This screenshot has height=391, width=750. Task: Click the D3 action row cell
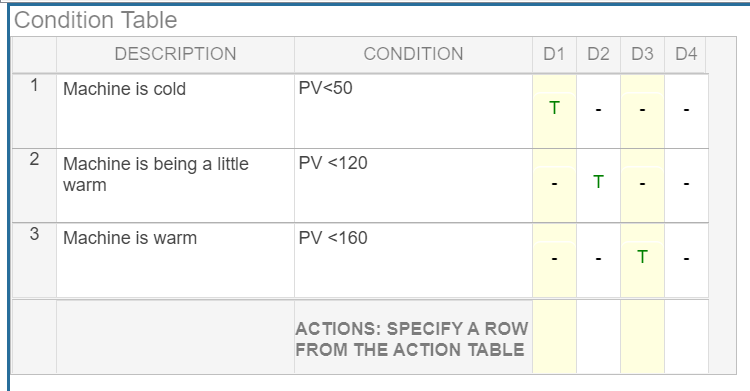coord(642,337)
